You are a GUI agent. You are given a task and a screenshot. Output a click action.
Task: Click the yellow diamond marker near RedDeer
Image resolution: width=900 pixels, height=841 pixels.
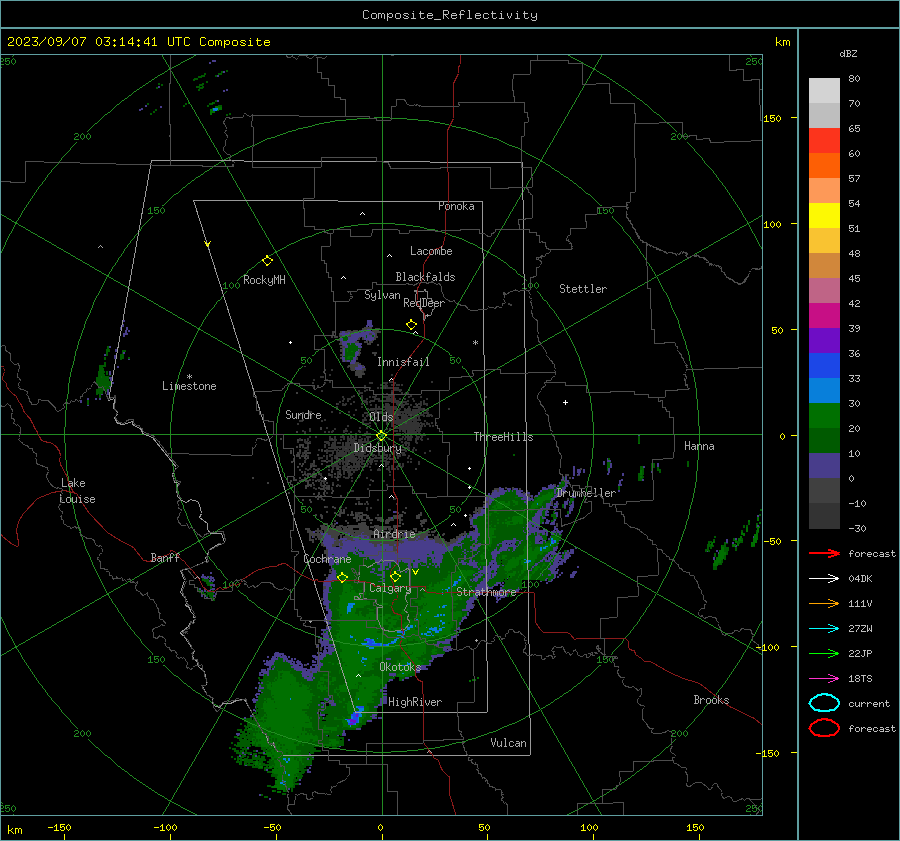[411, 324]
